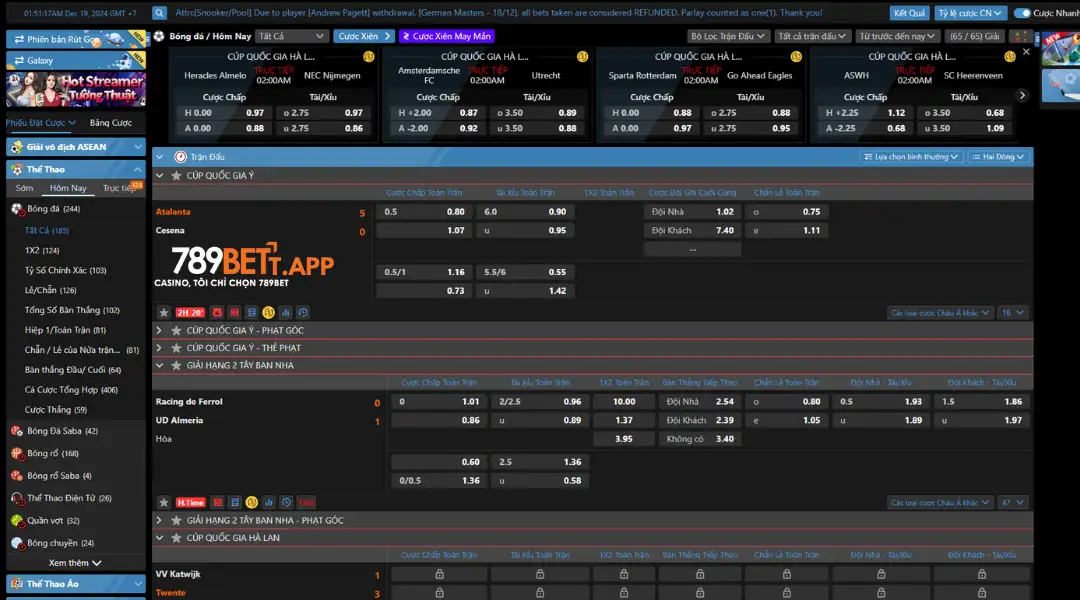
Task: Close the featured matches carousel
Action: coord(1026,52)
